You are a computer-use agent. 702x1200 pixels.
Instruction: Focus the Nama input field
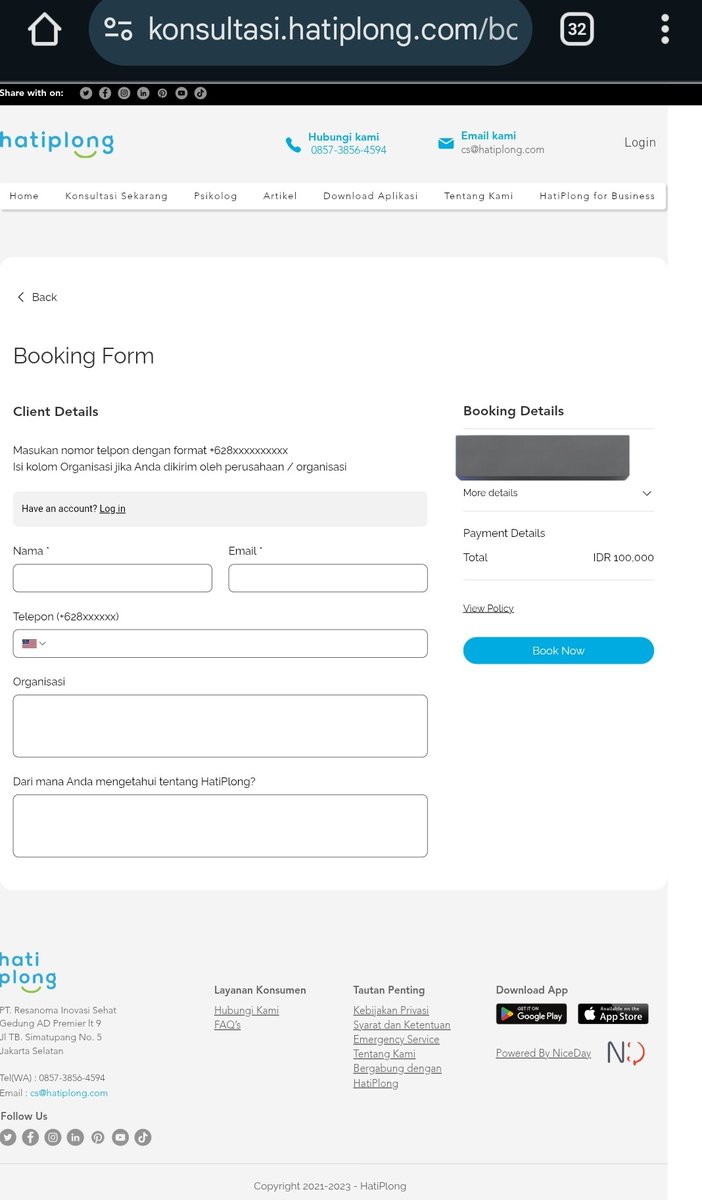coord(112,578)
